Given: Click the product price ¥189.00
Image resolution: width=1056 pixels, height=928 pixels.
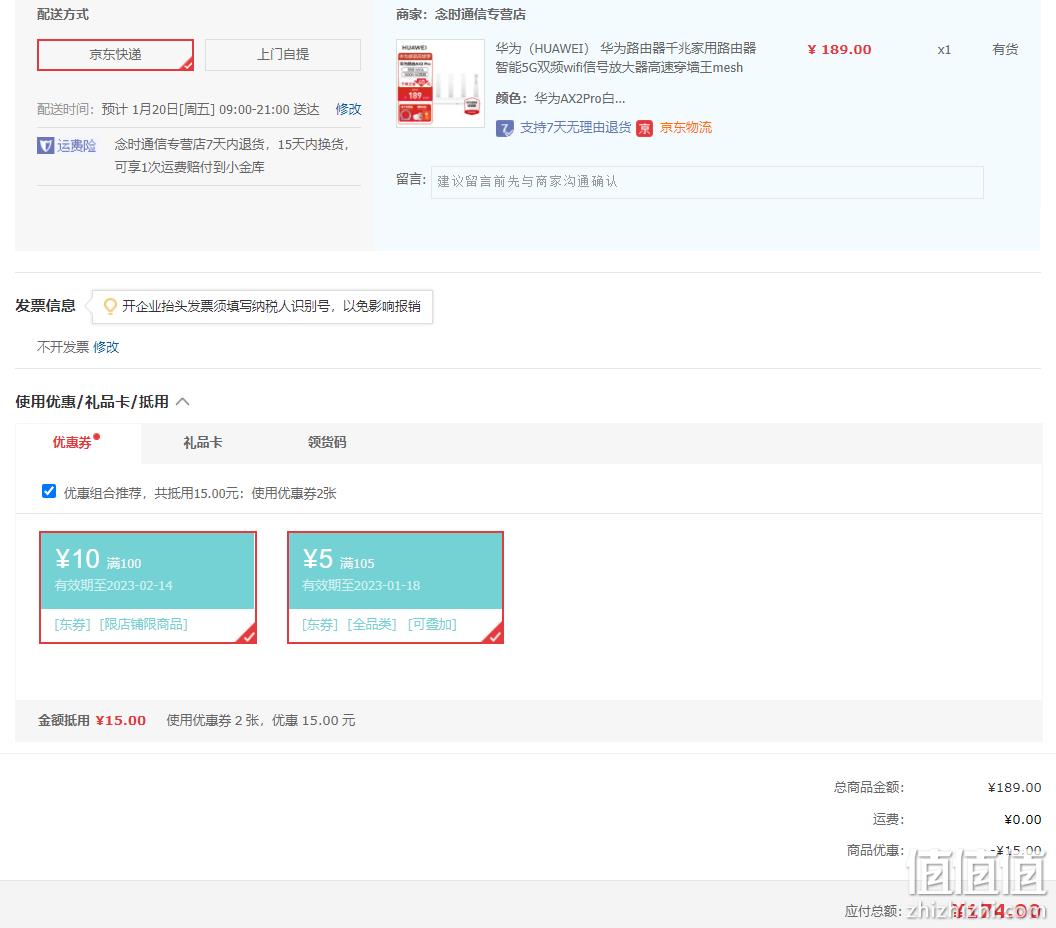Looking at the screenshot, I should pos(839,49).
